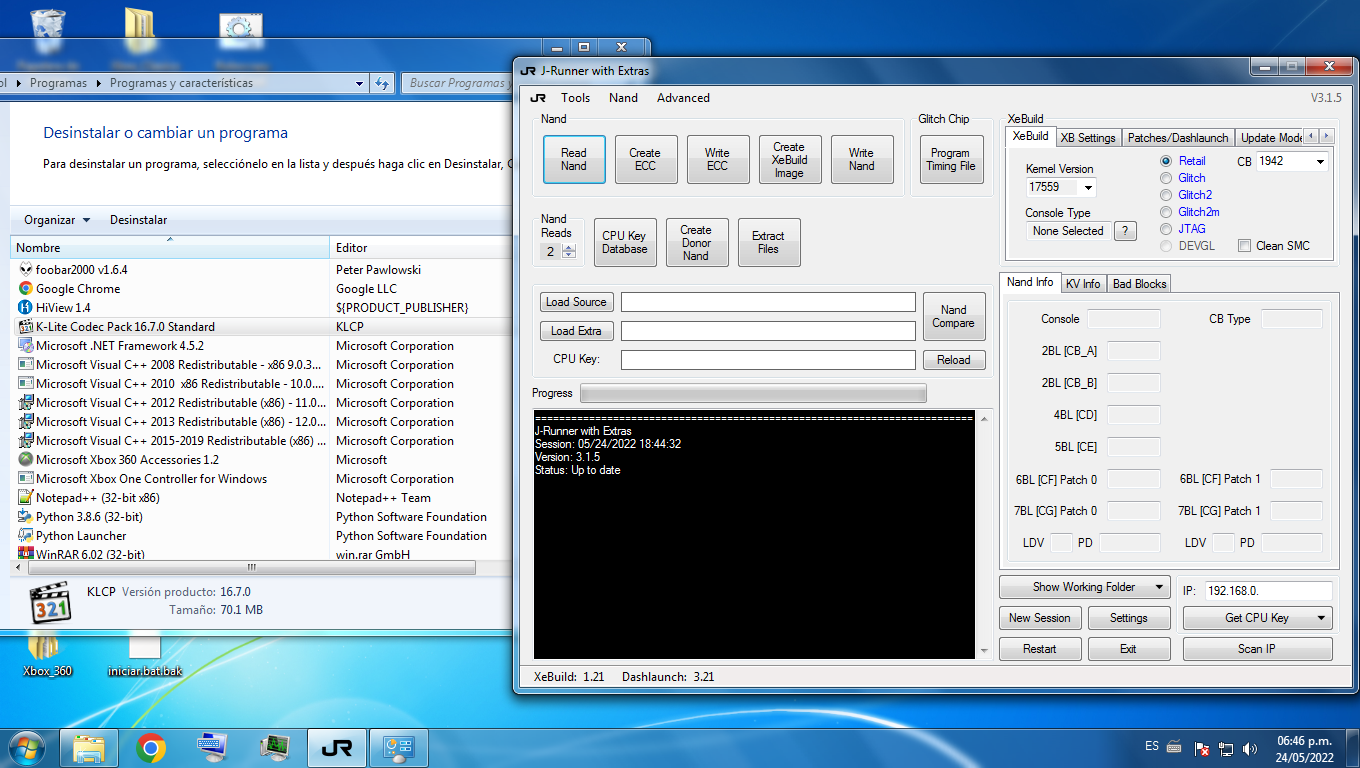
Task: Open File Explorer from the taskbar
Action: point(89,748)
